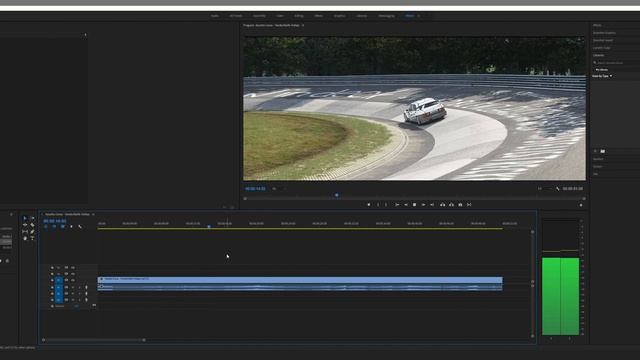Toggle Snap in timeline
The image size is (640, 360).
pos(54,227)
